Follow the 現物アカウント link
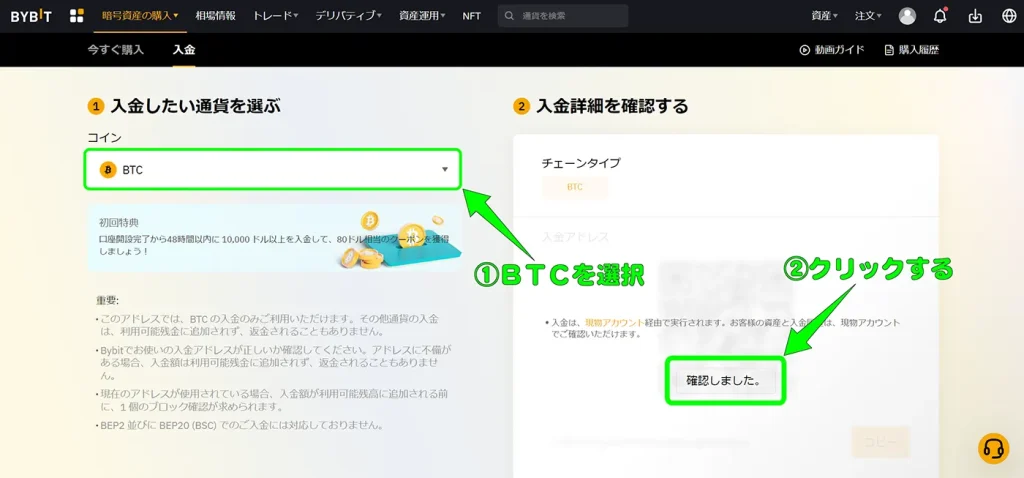Image resolution: width=1024 pixels, height=478 pixels. click(x=615, y=323)
